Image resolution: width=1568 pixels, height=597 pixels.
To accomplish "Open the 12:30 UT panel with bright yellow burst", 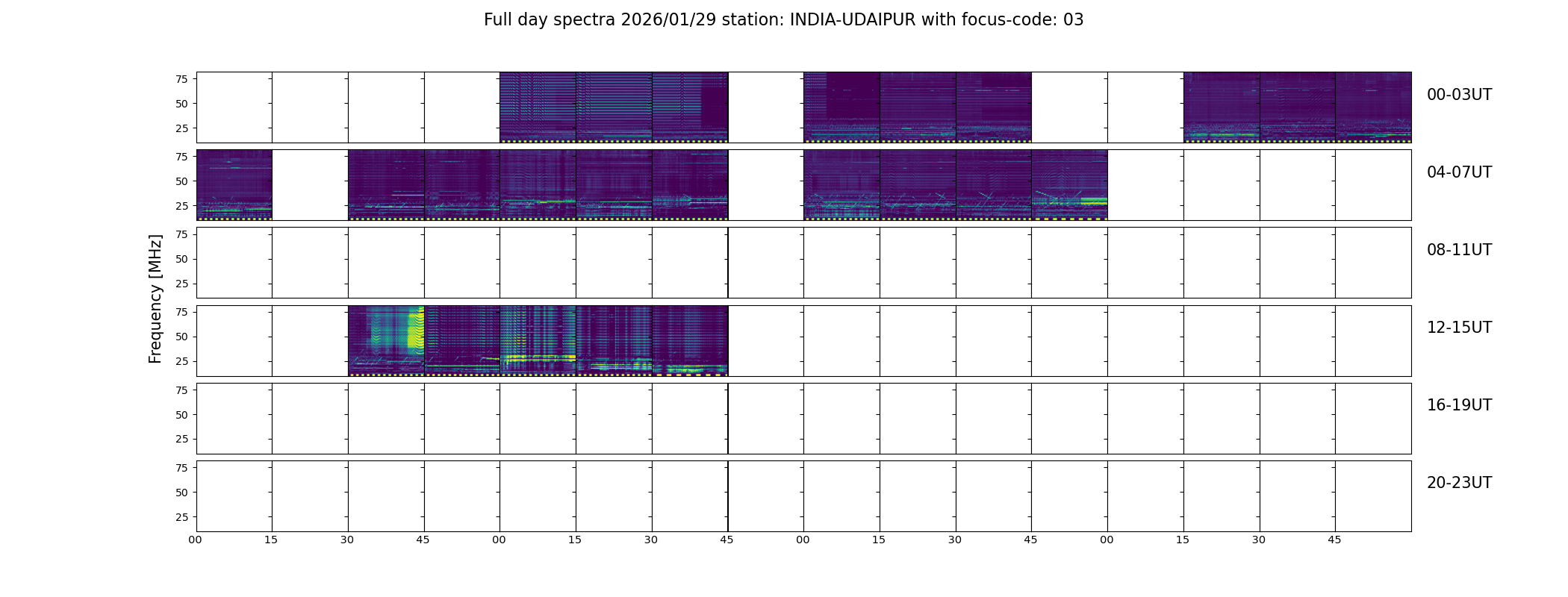I will click(x=386, y=341).
